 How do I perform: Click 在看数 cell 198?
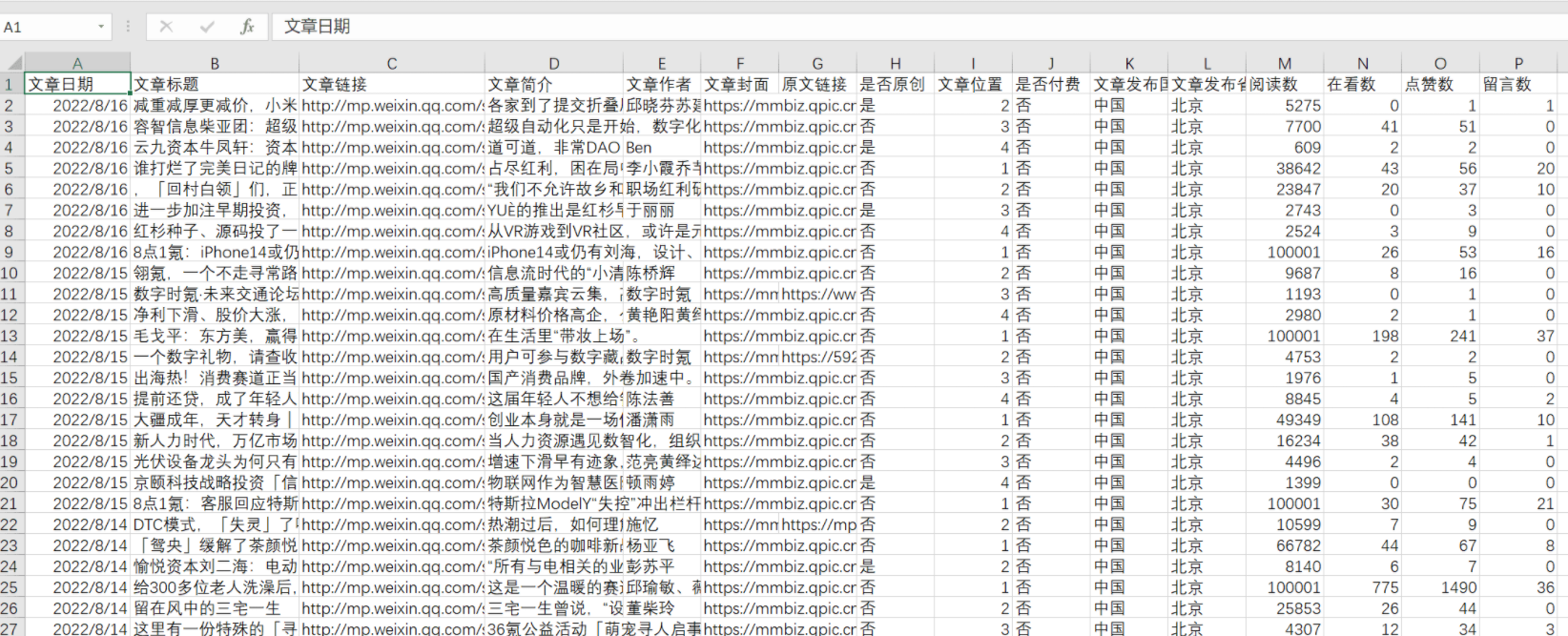pyautogui.click(x=1363, y=336)
